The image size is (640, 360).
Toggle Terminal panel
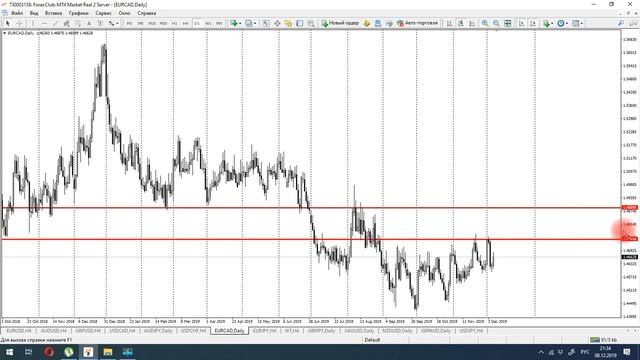tap(300, 23)
